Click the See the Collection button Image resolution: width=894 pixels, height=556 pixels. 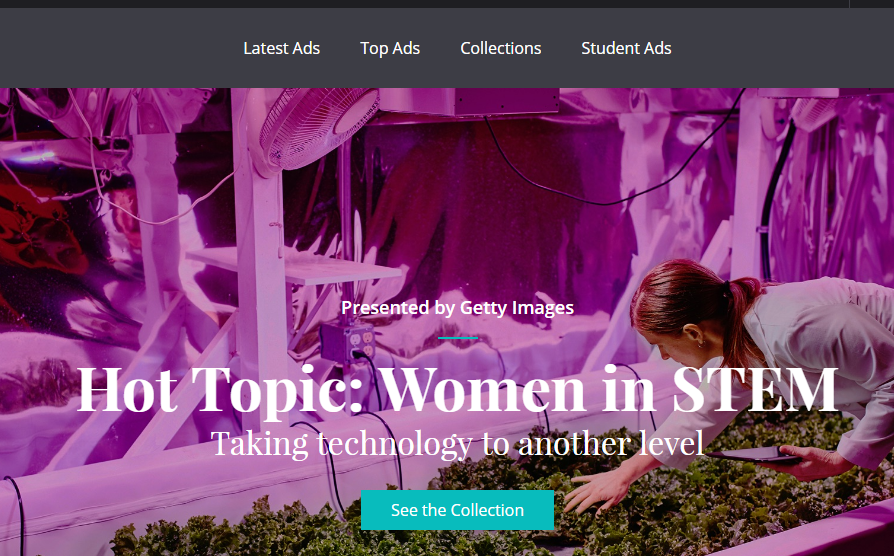tap(457, 510)
